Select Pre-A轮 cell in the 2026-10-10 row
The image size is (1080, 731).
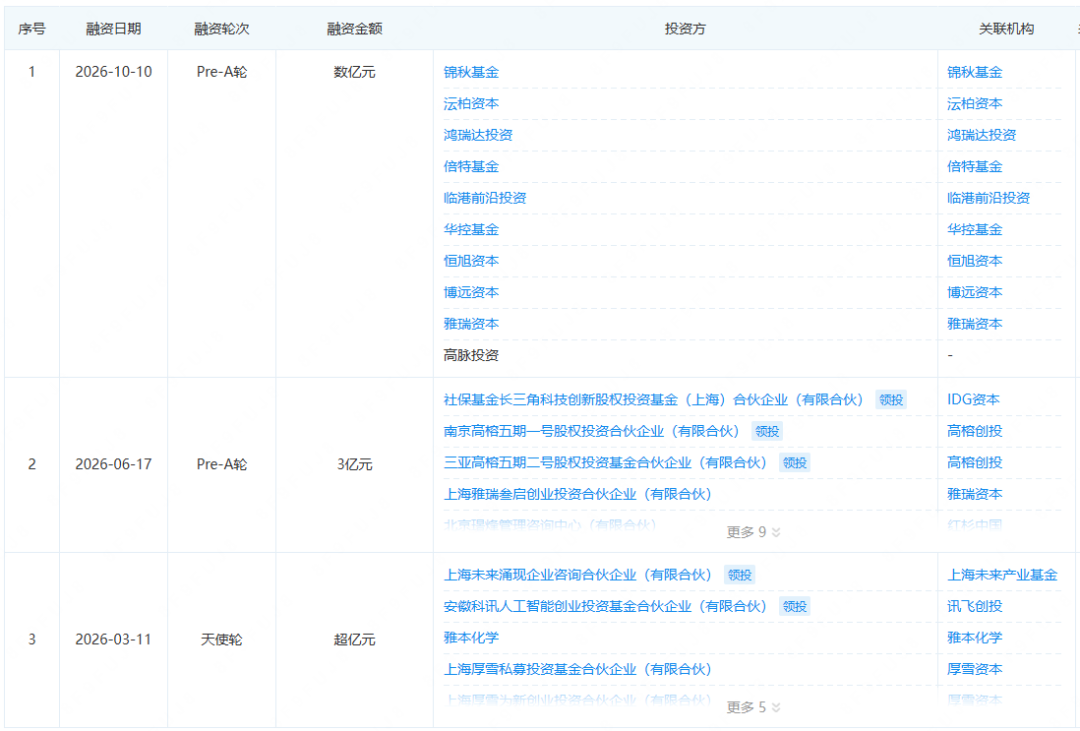point(222,72)
